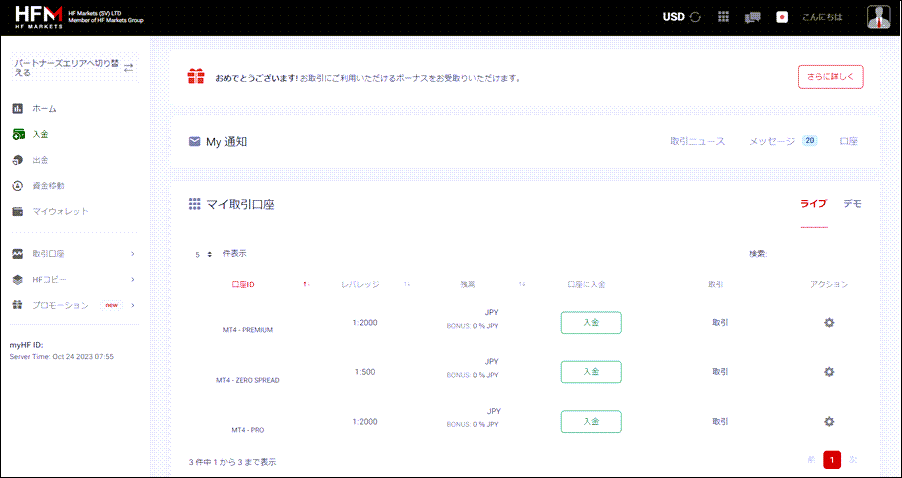Image resolution: width=902 pixels, height=478 pixels.
Task: Expand the 取引口座 sidebar menu
Action: 132,254
